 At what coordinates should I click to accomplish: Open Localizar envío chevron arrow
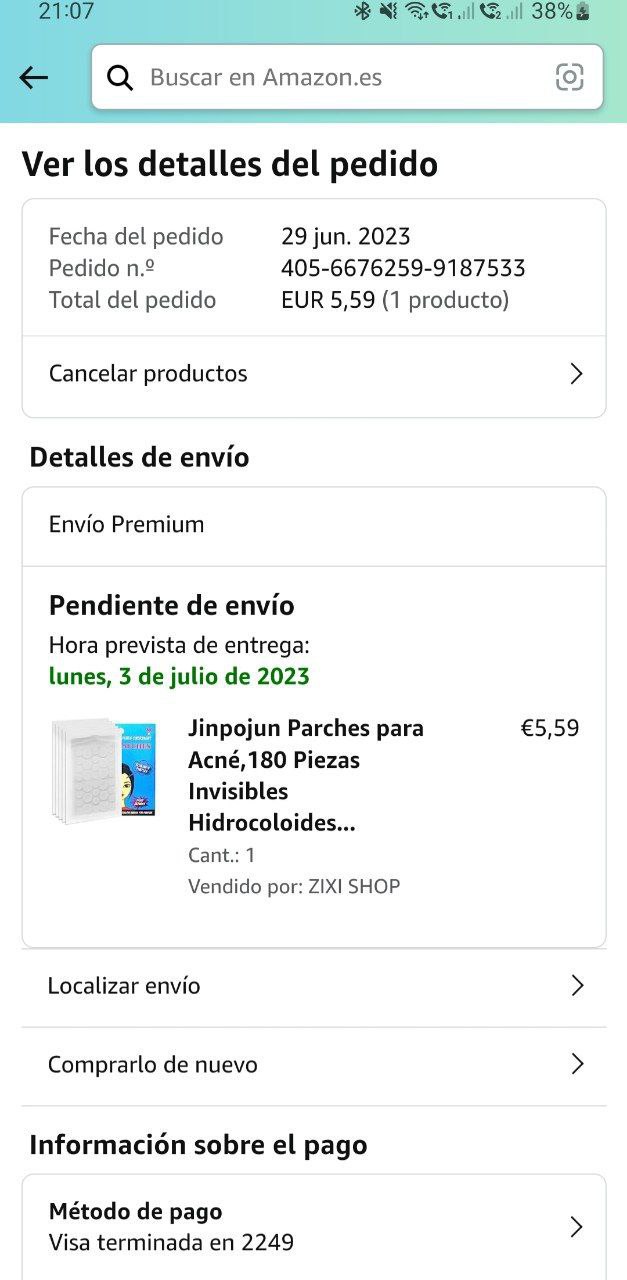coord(577,986)
